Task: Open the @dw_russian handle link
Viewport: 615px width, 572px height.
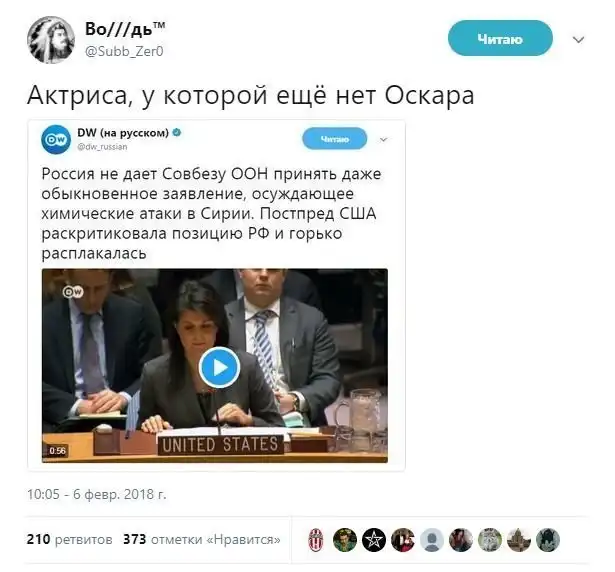Action: (102, 147)
